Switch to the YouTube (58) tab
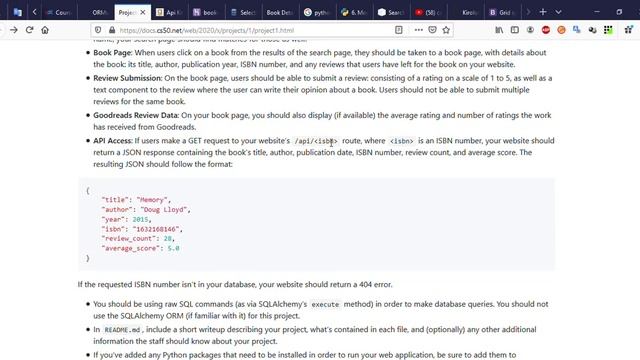The width and height of the screenshot is (640, 360). pyautogui.click(x=428, y=13)
